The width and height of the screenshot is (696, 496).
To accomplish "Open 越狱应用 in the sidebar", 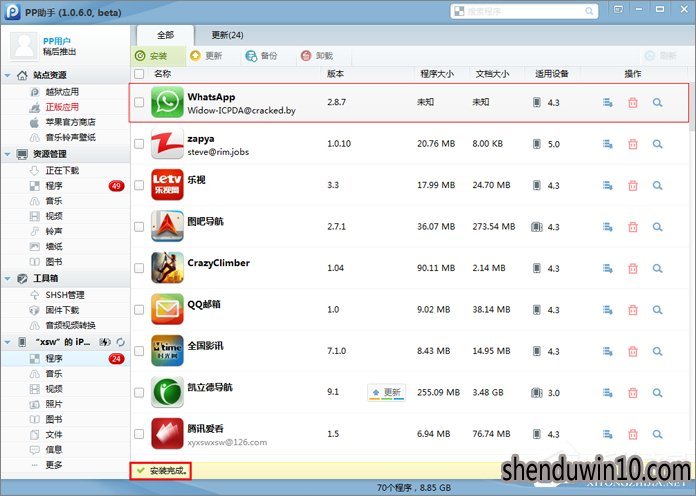I will pyautogui.click(x=62, y=92).
